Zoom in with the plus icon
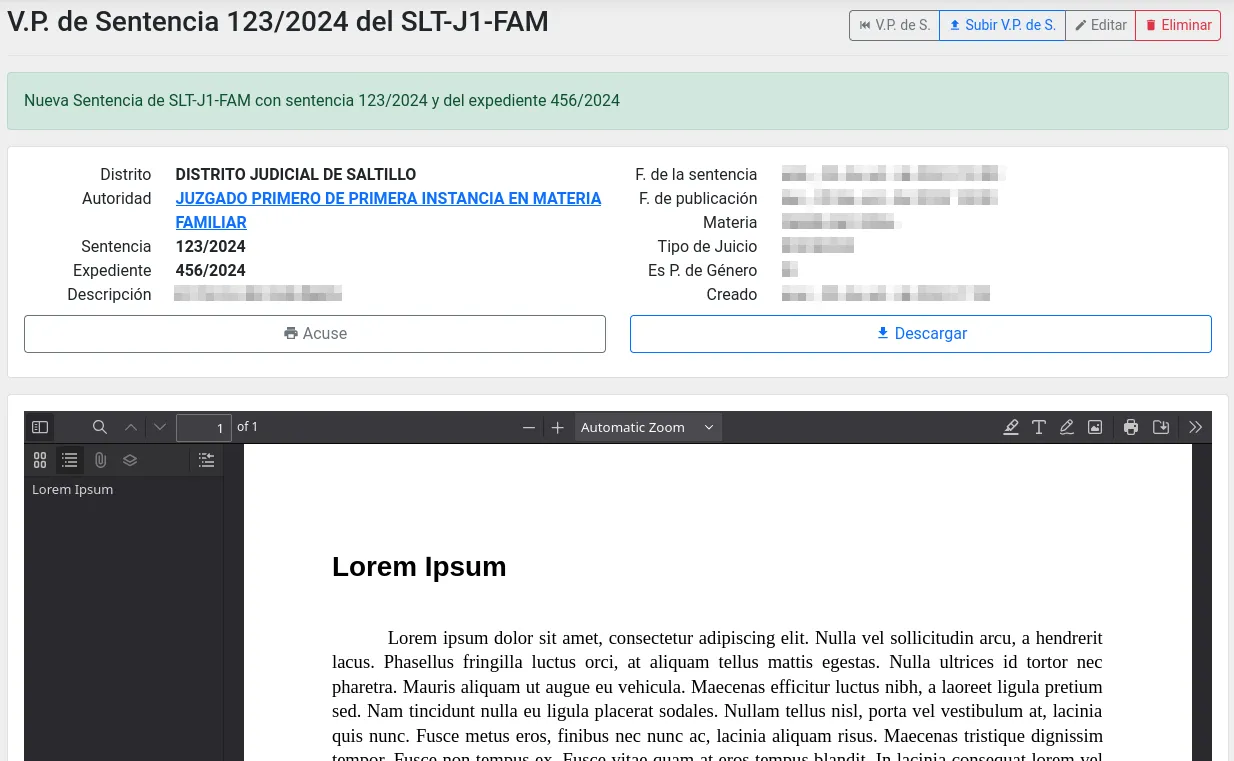Screen dimensions: 1234x761 coord(558,428)
